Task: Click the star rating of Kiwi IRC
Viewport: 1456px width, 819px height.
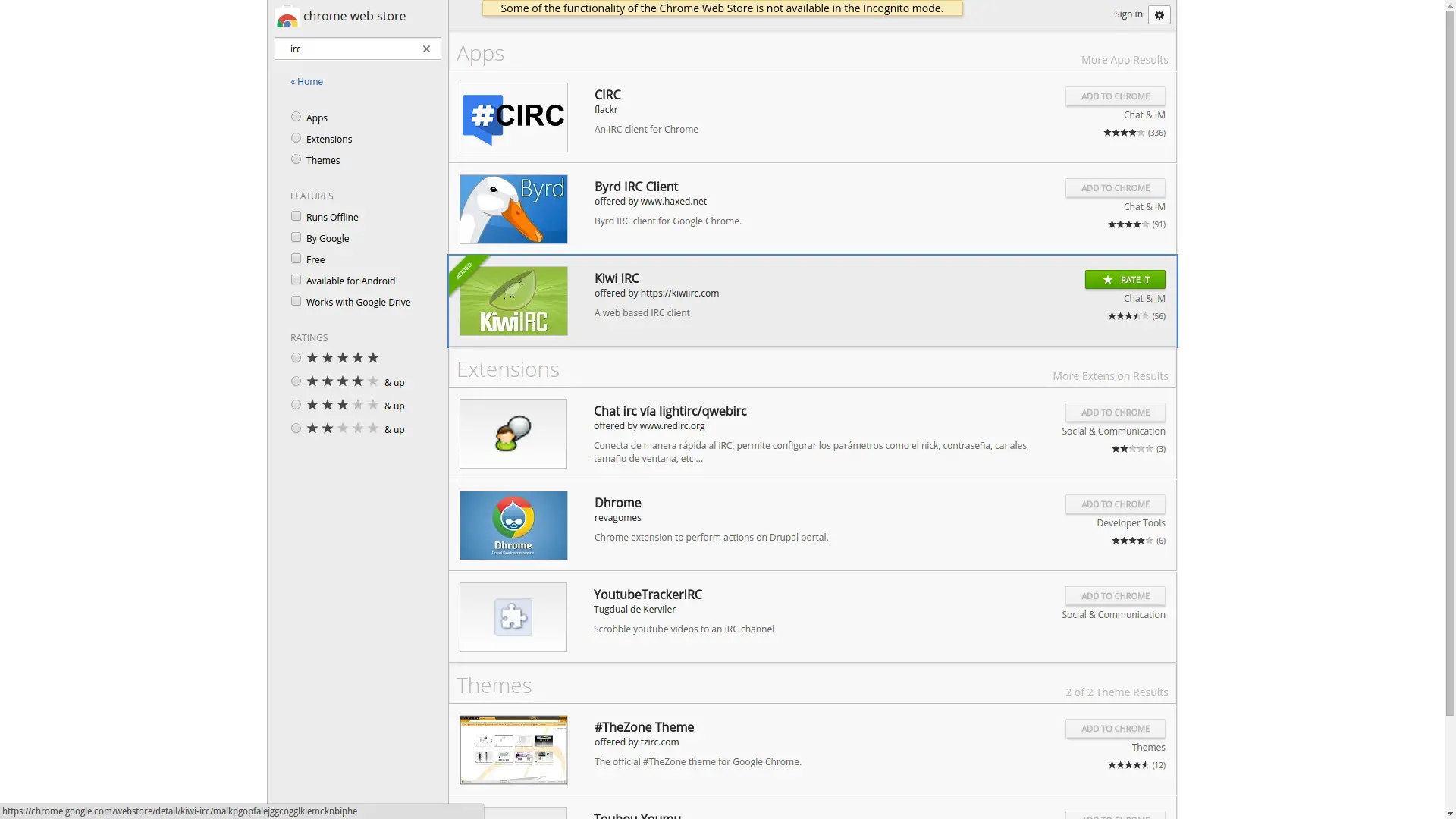Action: 1128,316
